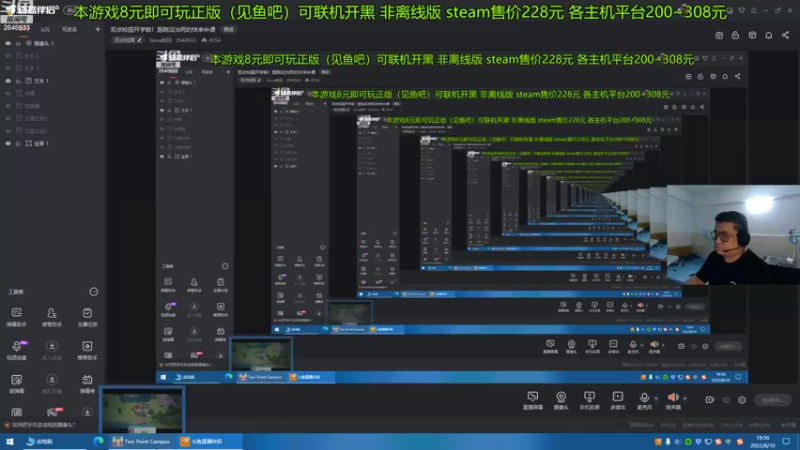Click the calendar icon in top-right toolbar
800x450 pixels.
click(719, 35)
